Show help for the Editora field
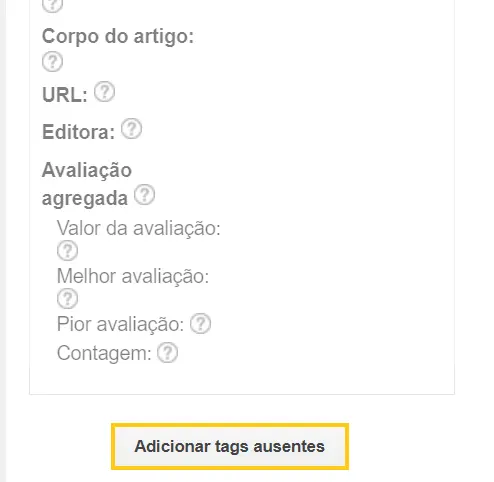494x482 pixels. click(131, 129)
